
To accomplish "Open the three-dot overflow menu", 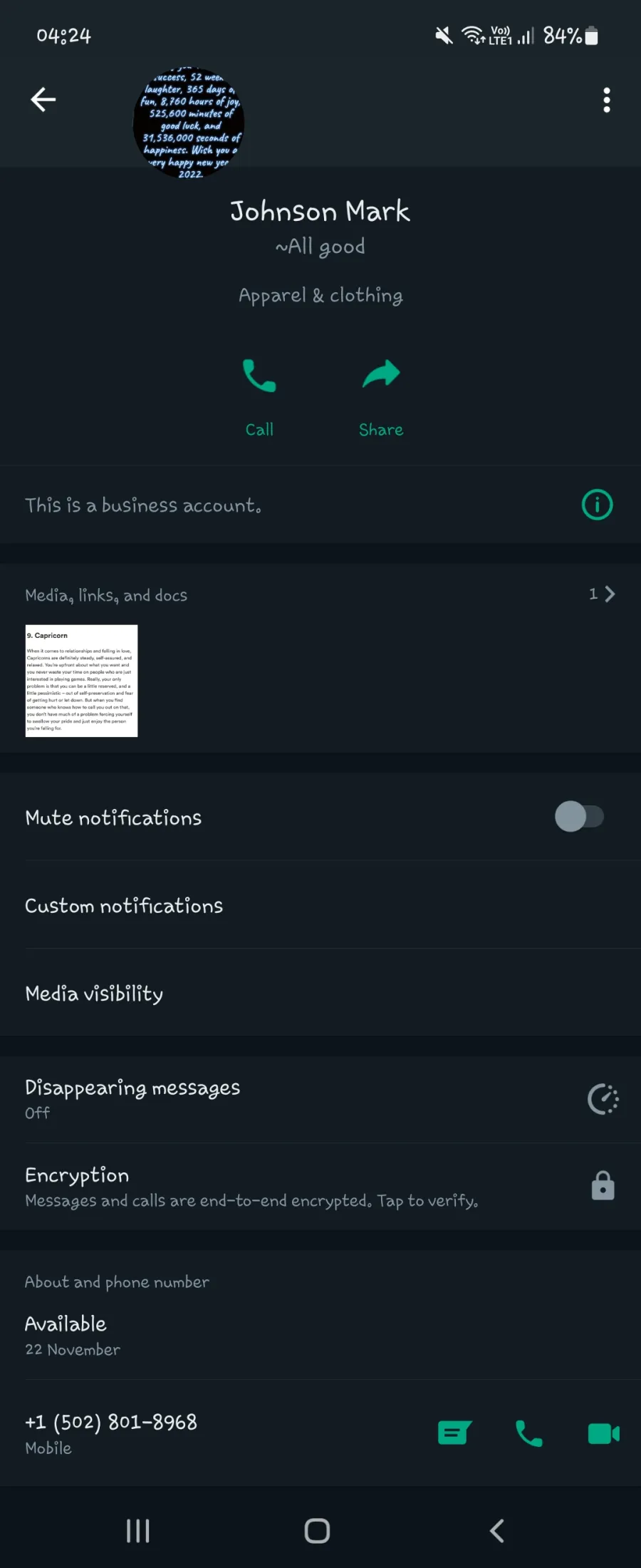I will tap(607, 100).
